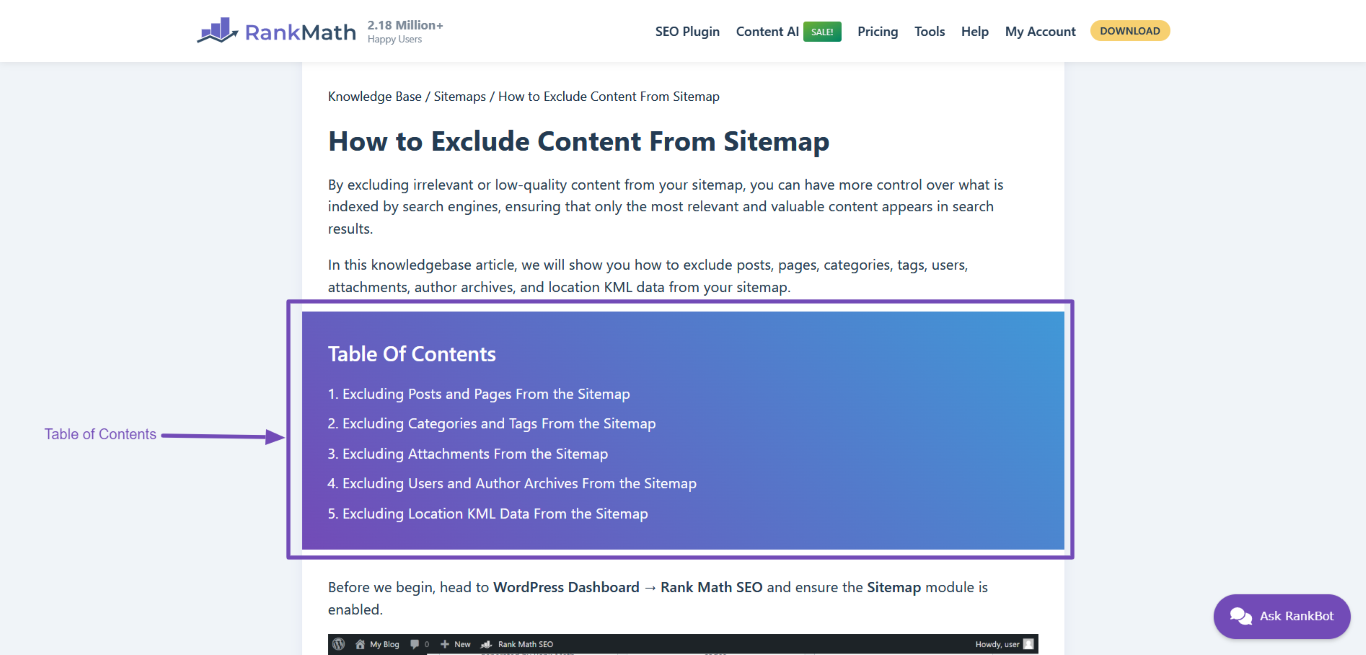
Task: Click the article heading 'How to Exclude Content From Sitemap'
Action: coord(579,141)
